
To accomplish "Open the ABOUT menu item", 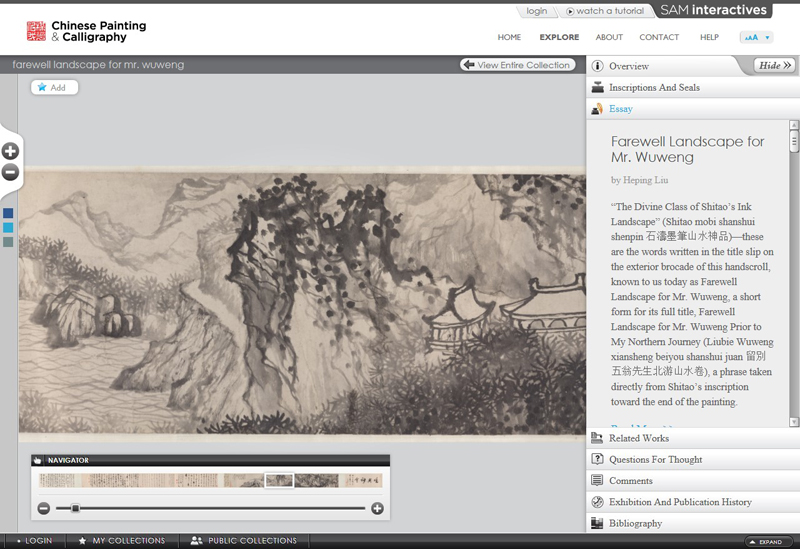I will tap(609, 37).
